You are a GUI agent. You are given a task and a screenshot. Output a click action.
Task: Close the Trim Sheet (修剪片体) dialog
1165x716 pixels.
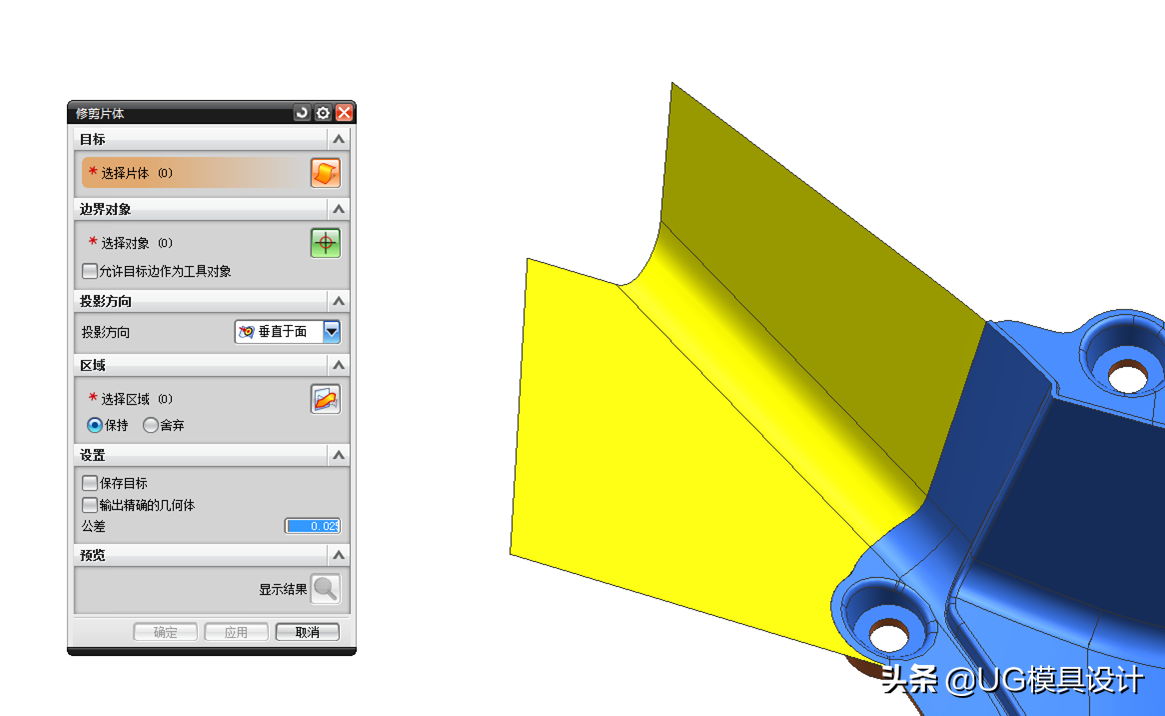[344, 113]
